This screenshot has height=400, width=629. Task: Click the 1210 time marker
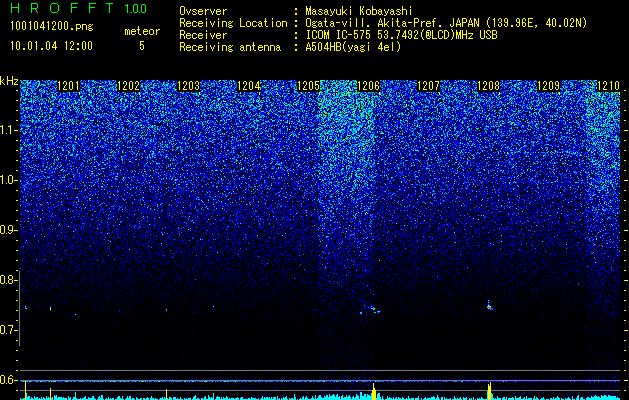coord(609,86)
